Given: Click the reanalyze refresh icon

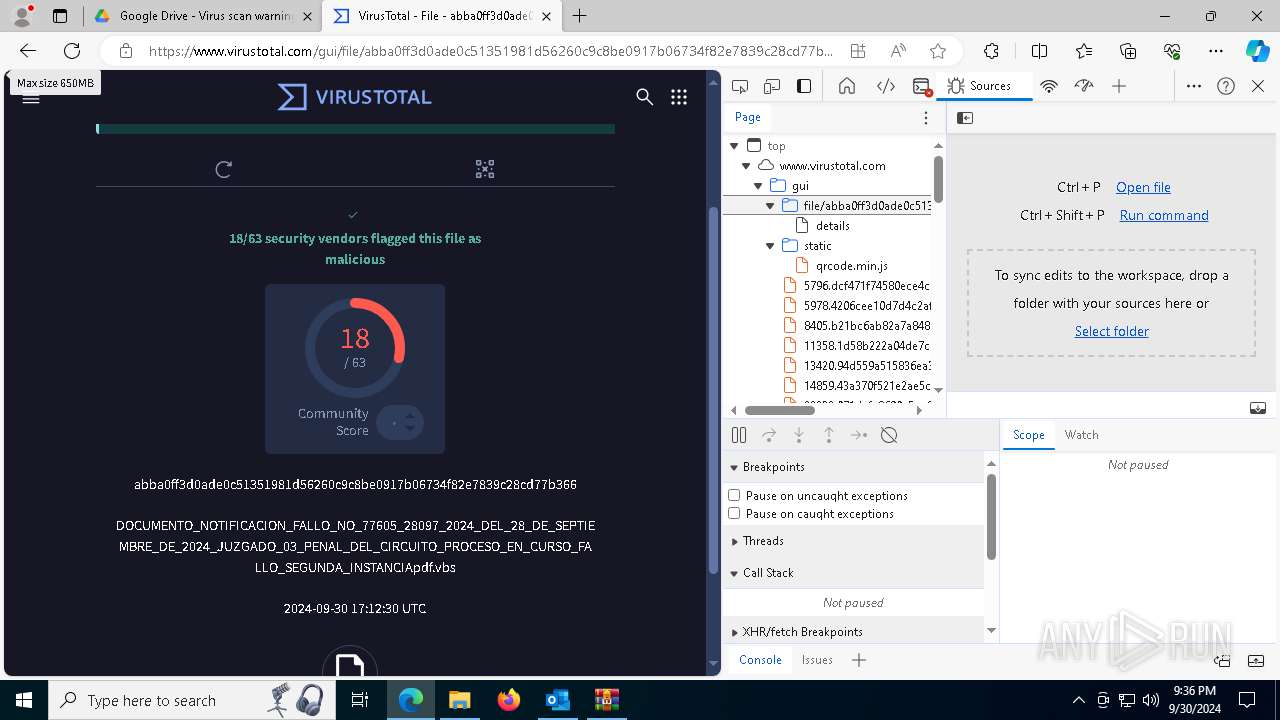Looking at the screenshot, I should [x=224, y=169].
